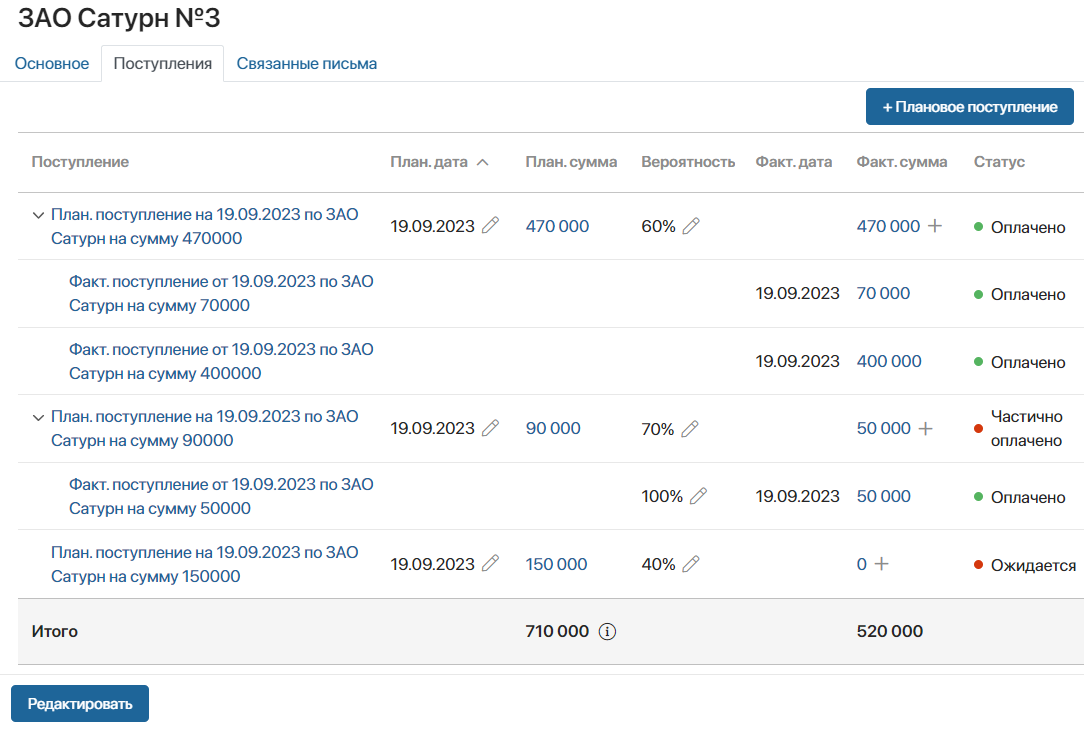
Task: Click the Вероятность column header
Action: 688,162
